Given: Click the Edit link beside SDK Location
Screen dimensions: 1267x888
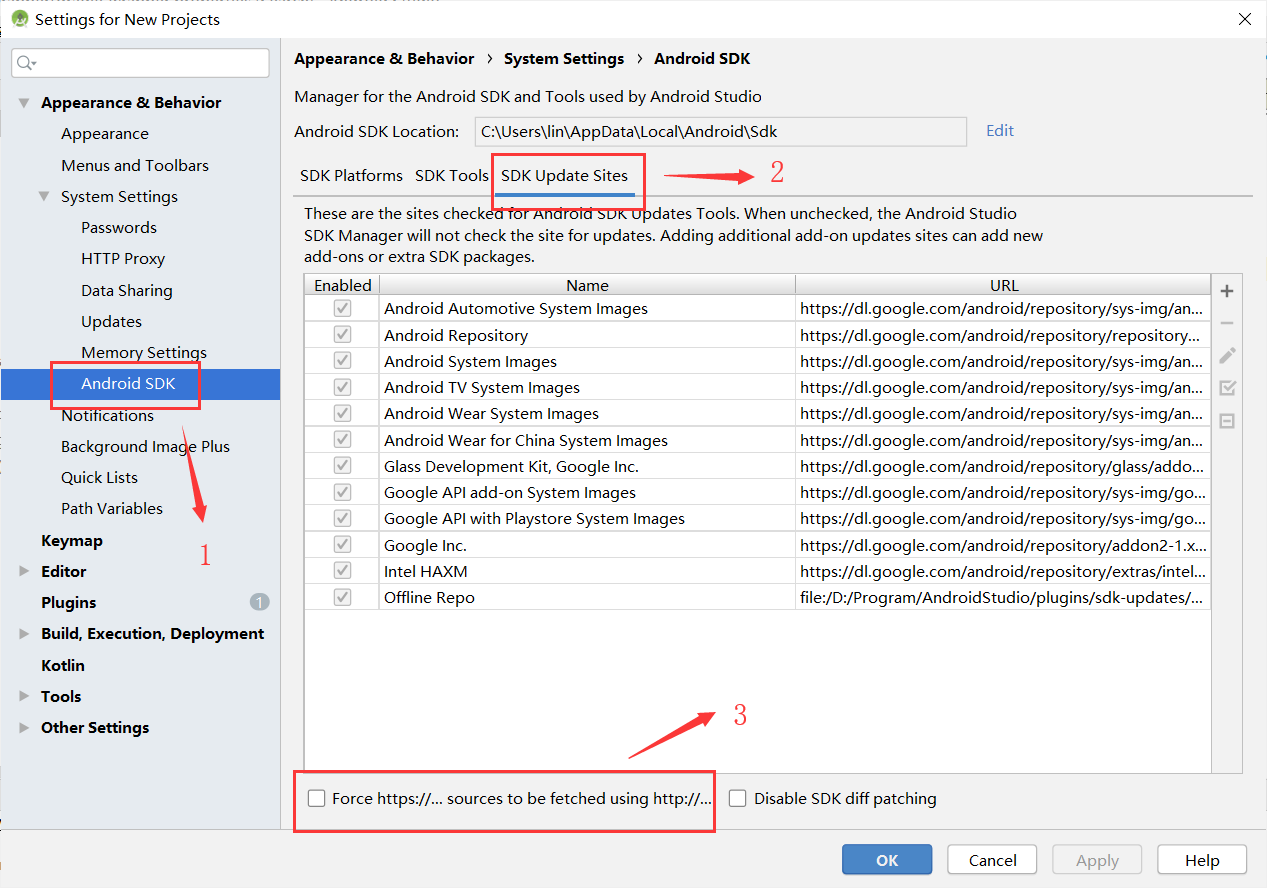Looking at the screenshot, I should (998, 131).
